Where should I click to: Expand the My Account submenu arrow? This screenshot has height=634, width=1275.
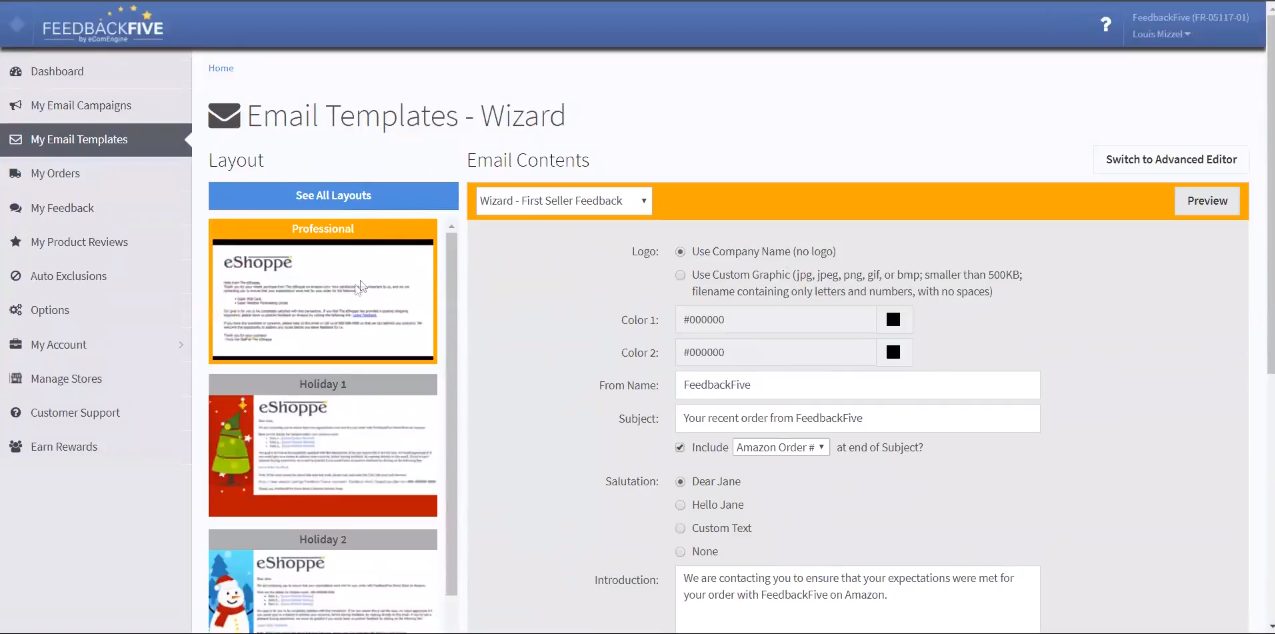point(181,345)
